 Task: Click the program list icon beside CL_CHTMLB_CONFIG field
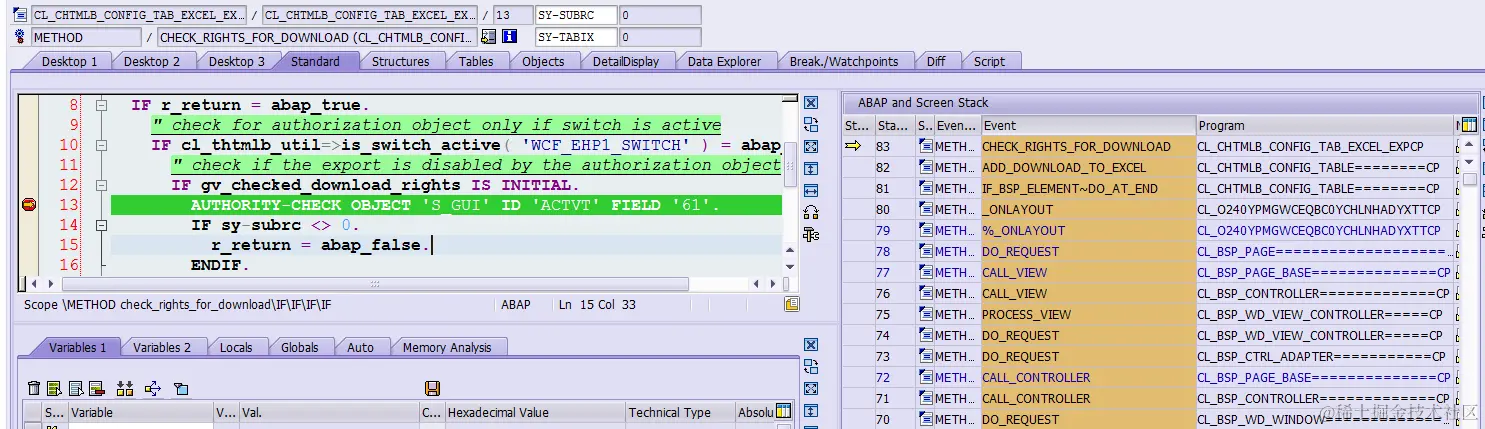click(21, 16)
